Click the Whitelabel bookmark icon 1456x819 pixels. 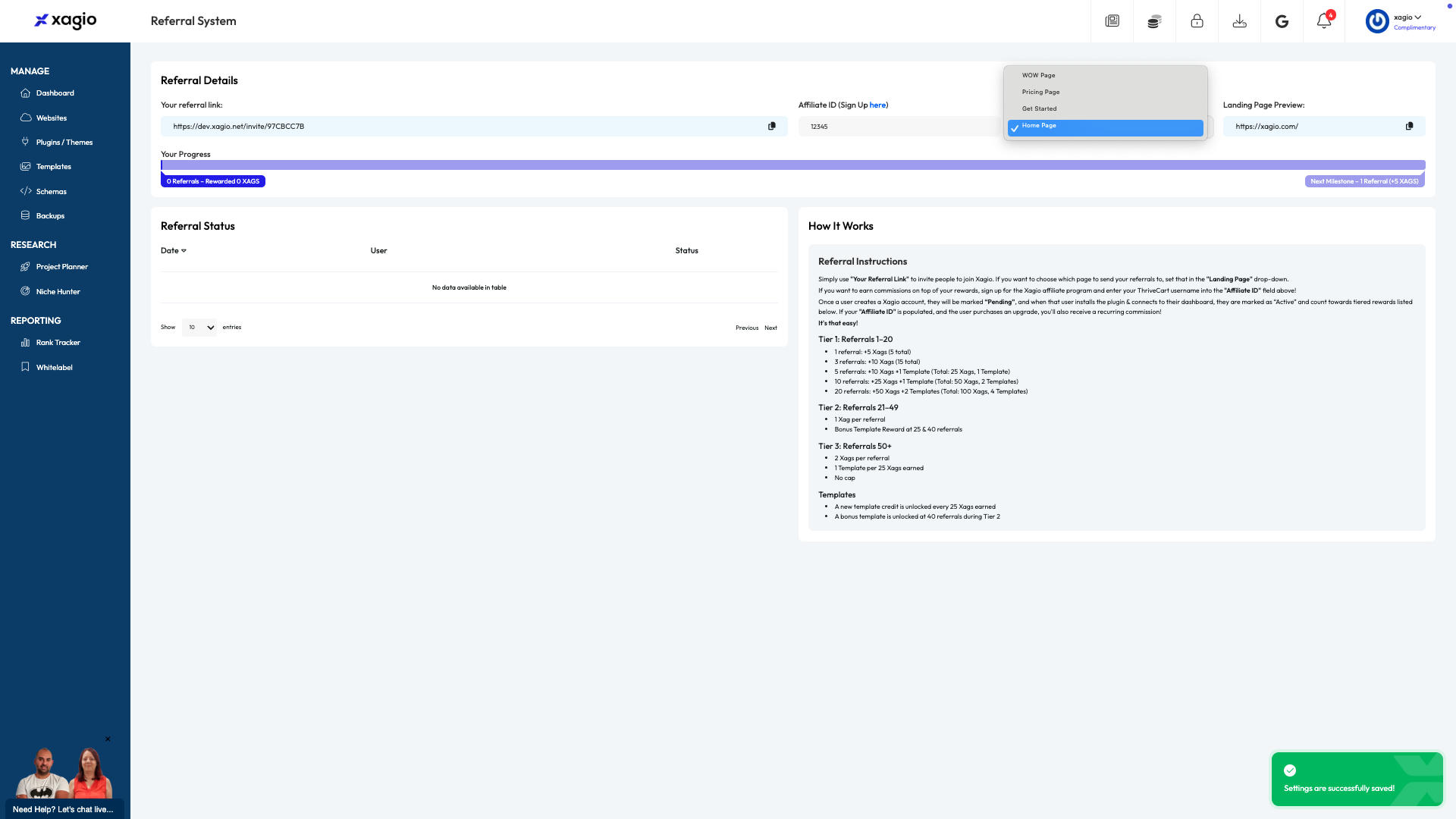coord(26,367)
